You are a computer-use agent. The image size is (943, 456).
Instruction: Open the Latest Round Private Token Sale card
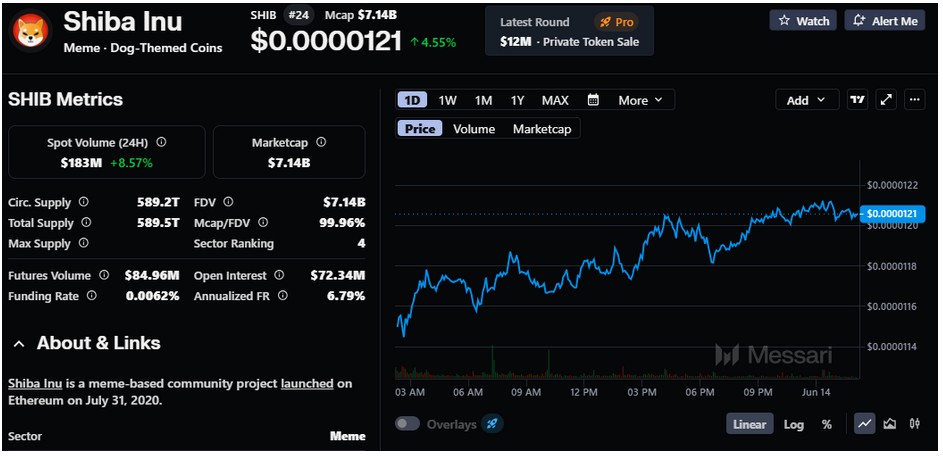[x=570, y=31]
